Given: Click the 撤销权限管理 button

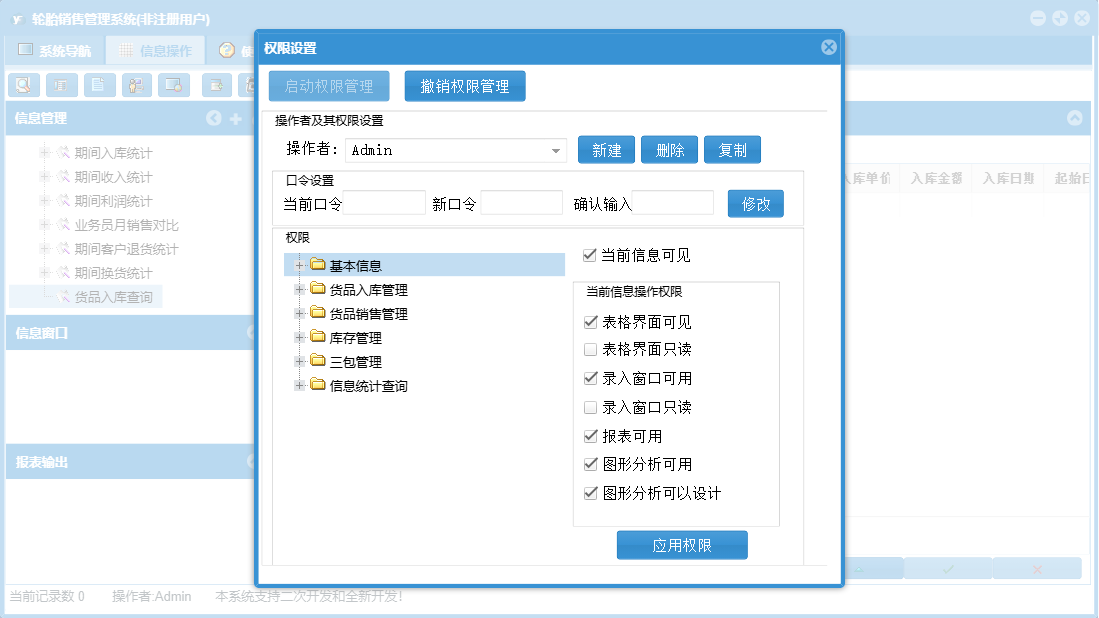Looking at the screenshot, I should (465, 86).
